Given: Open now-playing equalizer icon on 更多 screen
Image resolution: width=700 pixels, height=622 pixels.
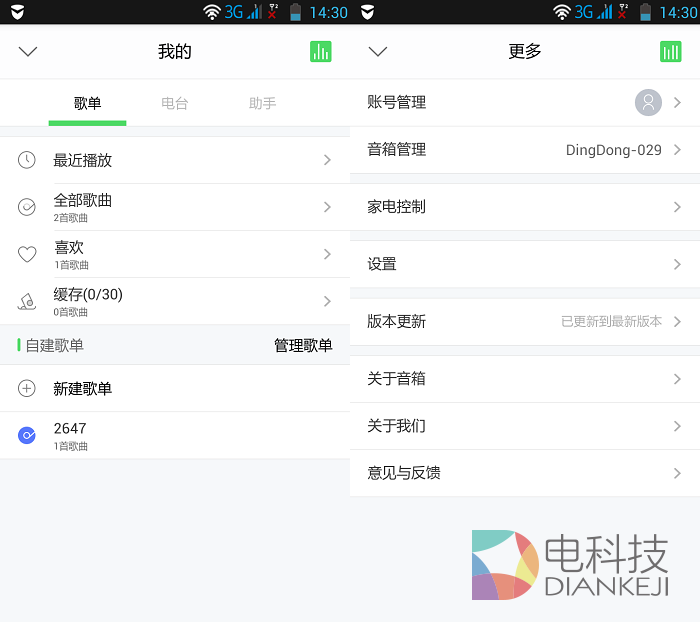Looking at the screenshot, I should pyautogui.click(x=671, y=51).
